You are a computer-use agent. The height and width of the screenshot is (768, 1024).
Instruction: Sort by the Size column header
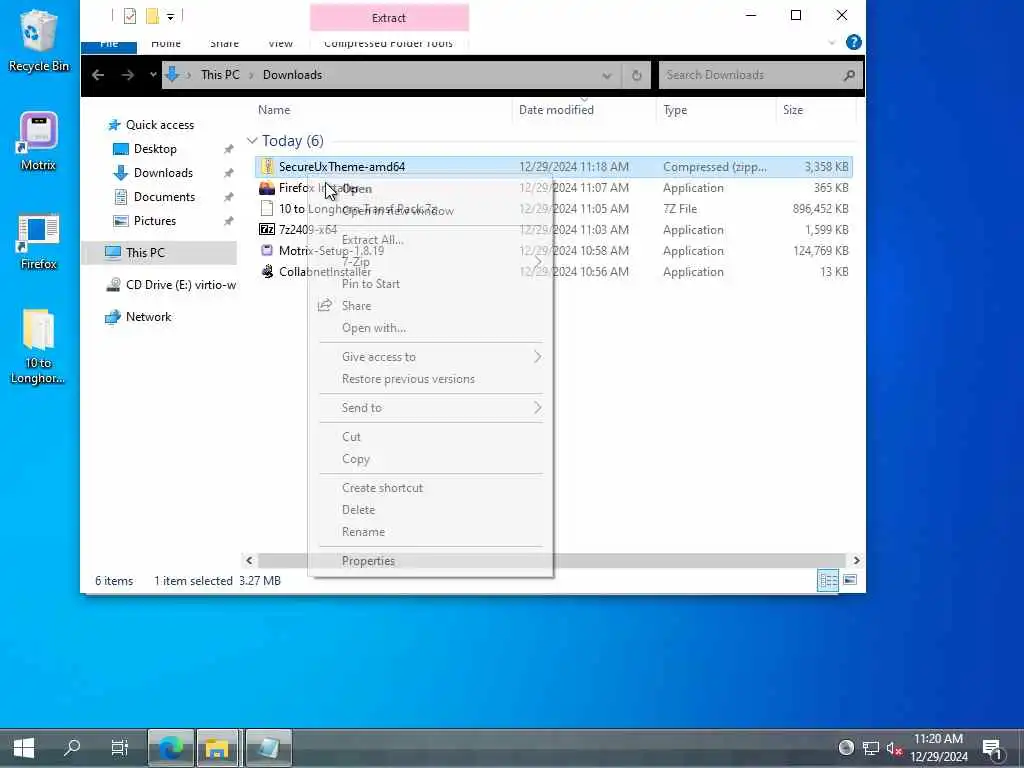point(793,110)
